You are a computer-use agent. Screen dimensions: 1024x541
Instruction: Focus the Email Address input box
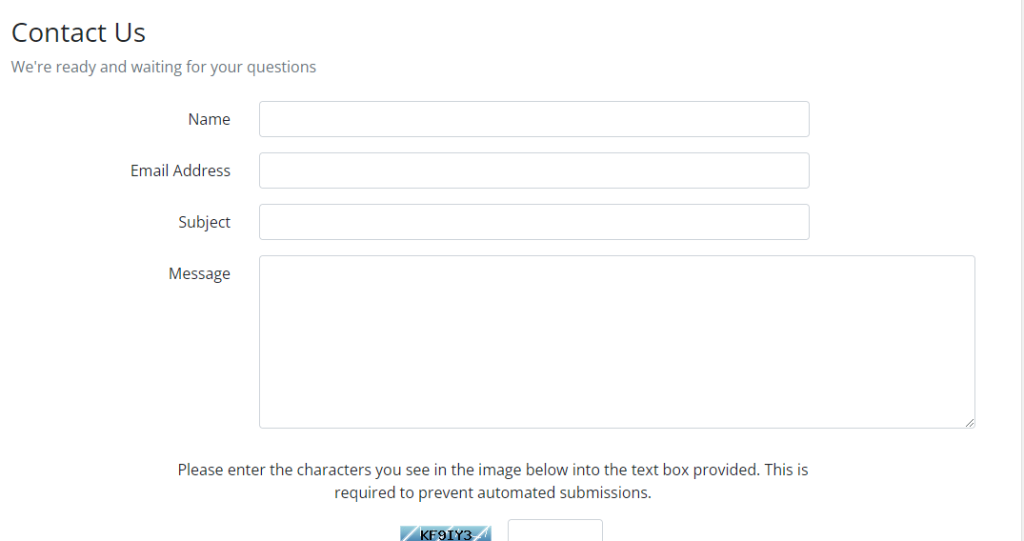click(x=534, y=171)
